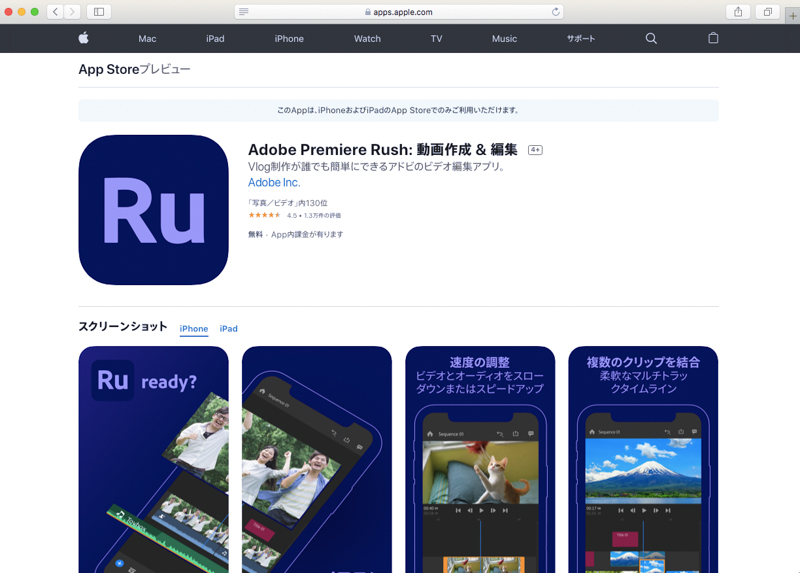Open the Adobe Inc. developer link
Image resolution: width=800 pixels, height=573 pixels.
click(x=274, y=182)
